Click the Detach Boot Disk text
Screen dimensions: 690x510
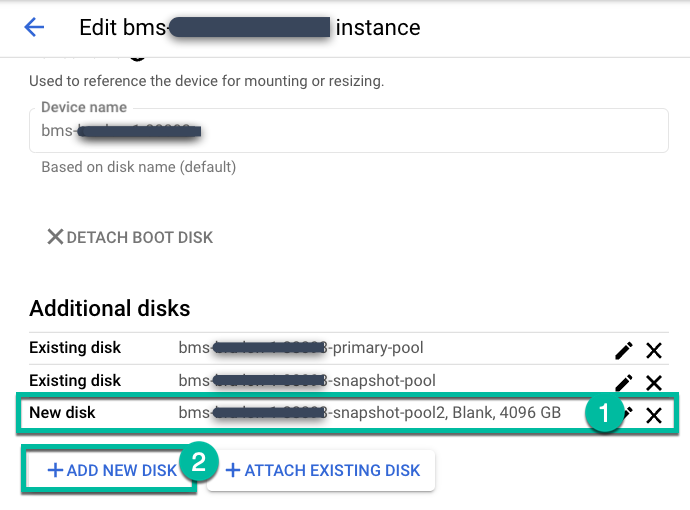pos(139,237)
